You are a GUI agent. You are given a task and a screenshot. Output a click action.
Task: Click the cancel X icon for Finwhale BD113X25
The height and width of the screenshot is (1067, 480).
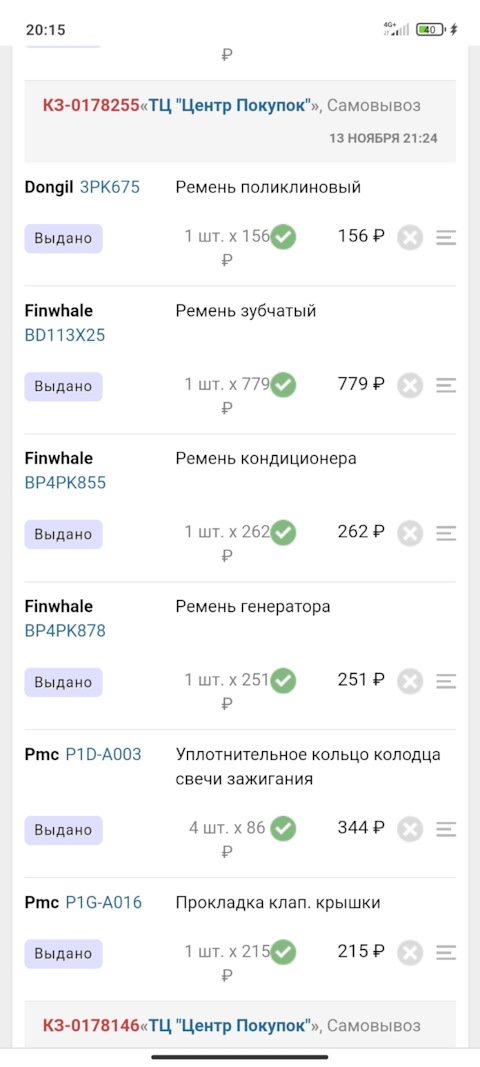tap(411, 386)
